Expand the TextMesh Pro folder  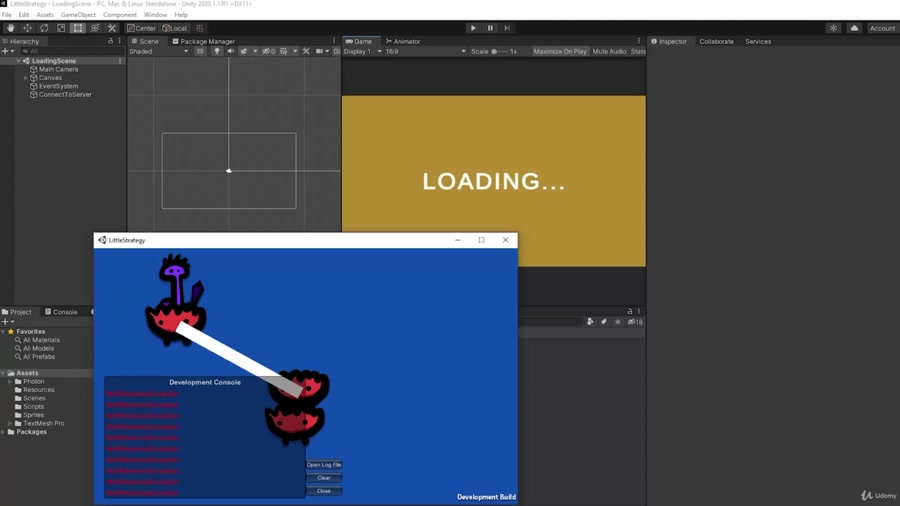point(10,423)
